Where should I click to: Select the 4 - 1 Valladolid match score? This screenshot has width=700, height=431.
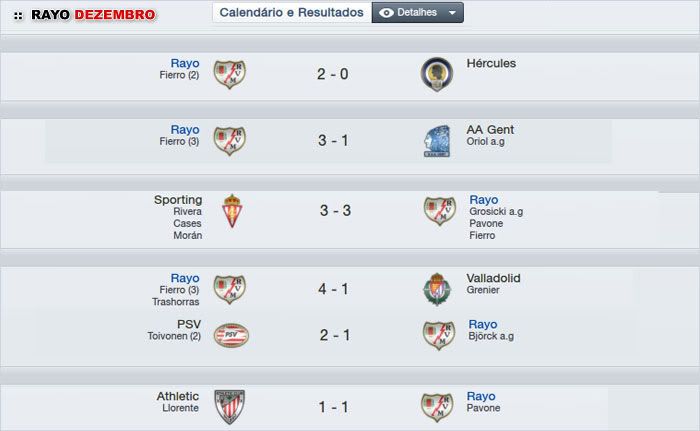(334, 289)
